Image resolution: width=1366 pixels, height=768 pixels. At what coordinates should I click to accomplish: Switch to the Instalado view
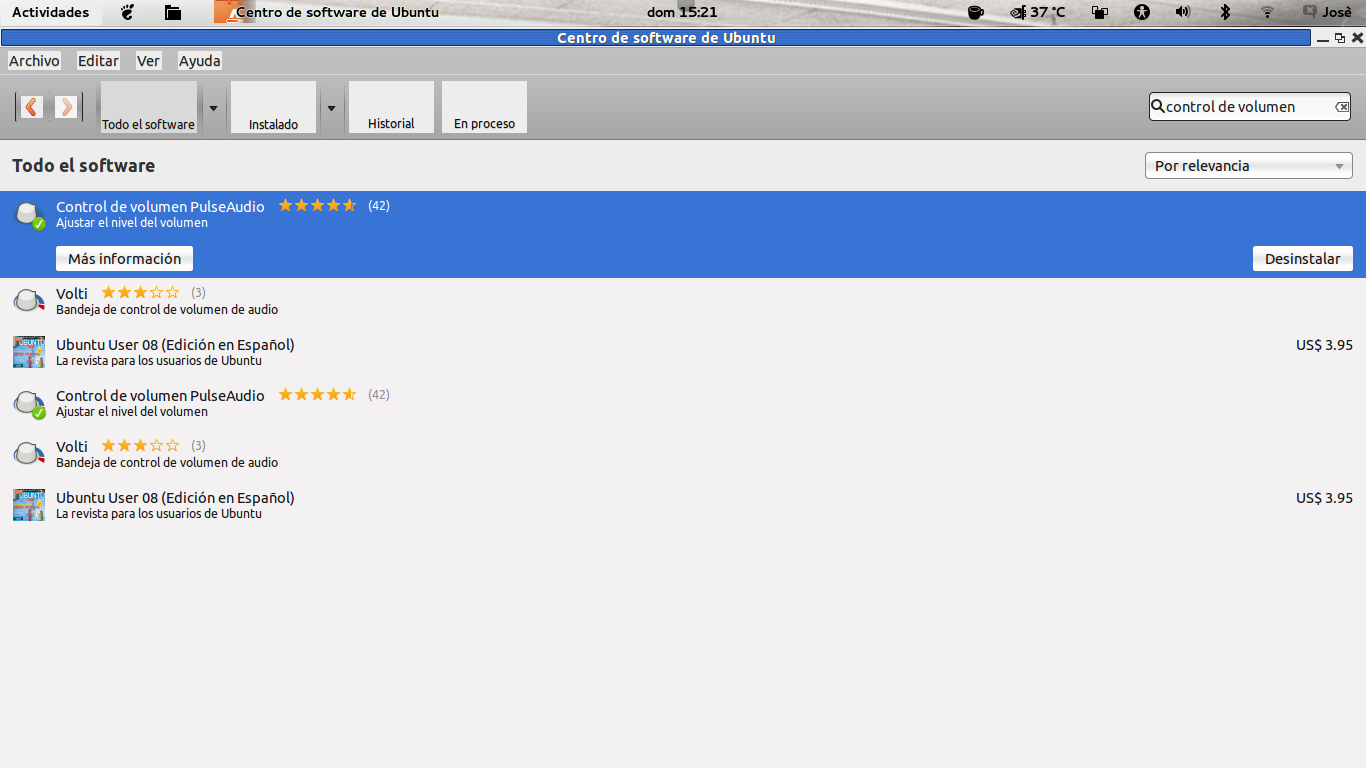click(273, 107)
